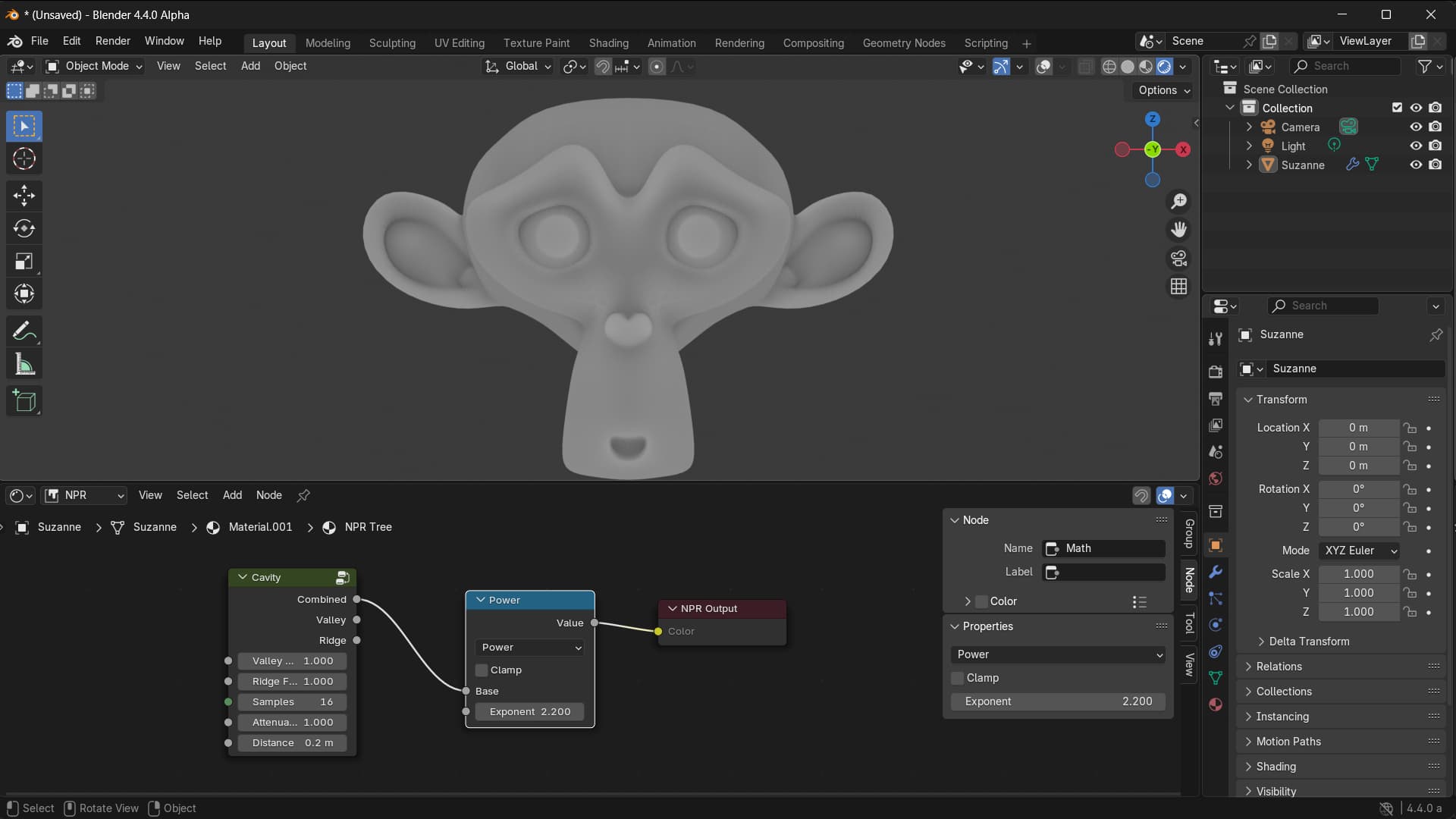Toggle the camera view icon
Image resolution: width=1456 pixels, height=819 pixels.
point(1178,259)
